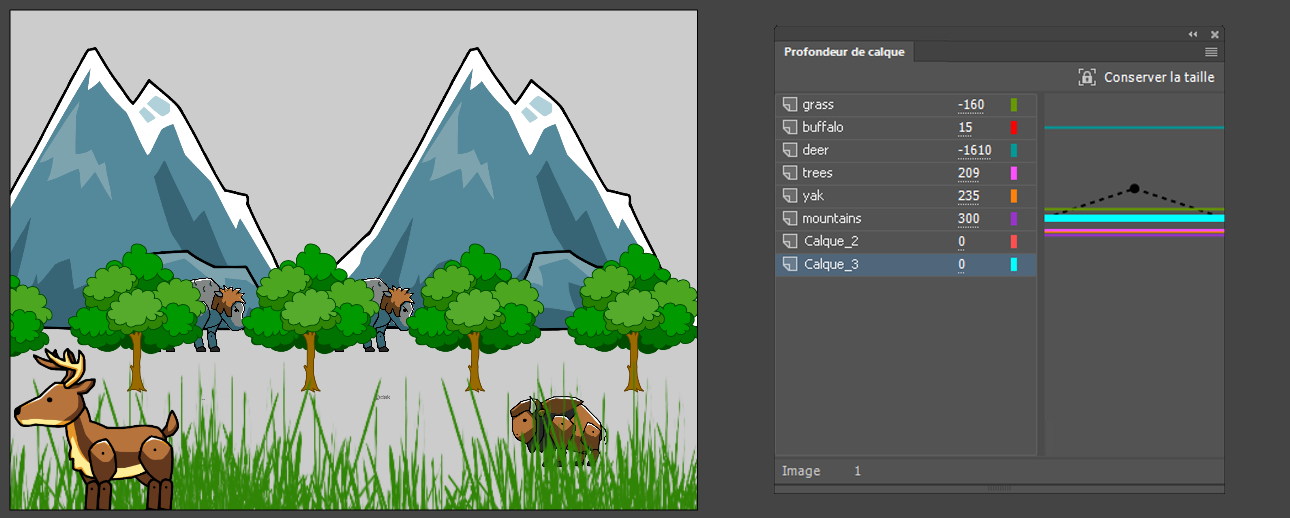
Task: Select the mountains layer row
Action: (906, 218)
